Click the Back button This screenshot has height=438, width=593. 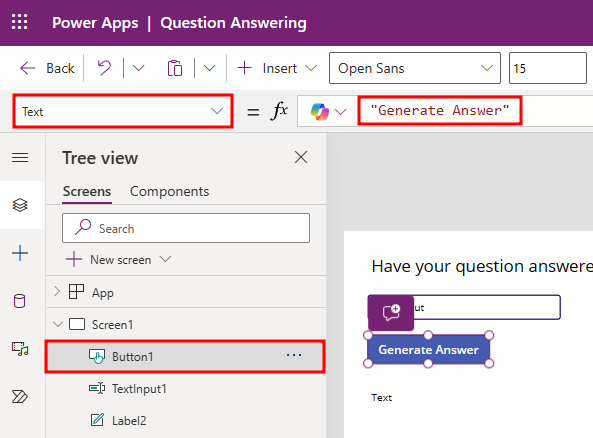(x=47, y=68)
